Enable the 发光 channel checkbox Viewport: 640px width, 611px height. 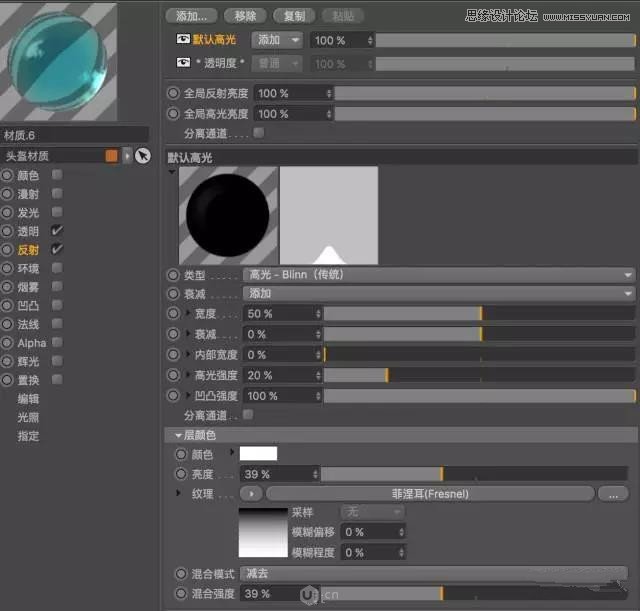(57, 212)
